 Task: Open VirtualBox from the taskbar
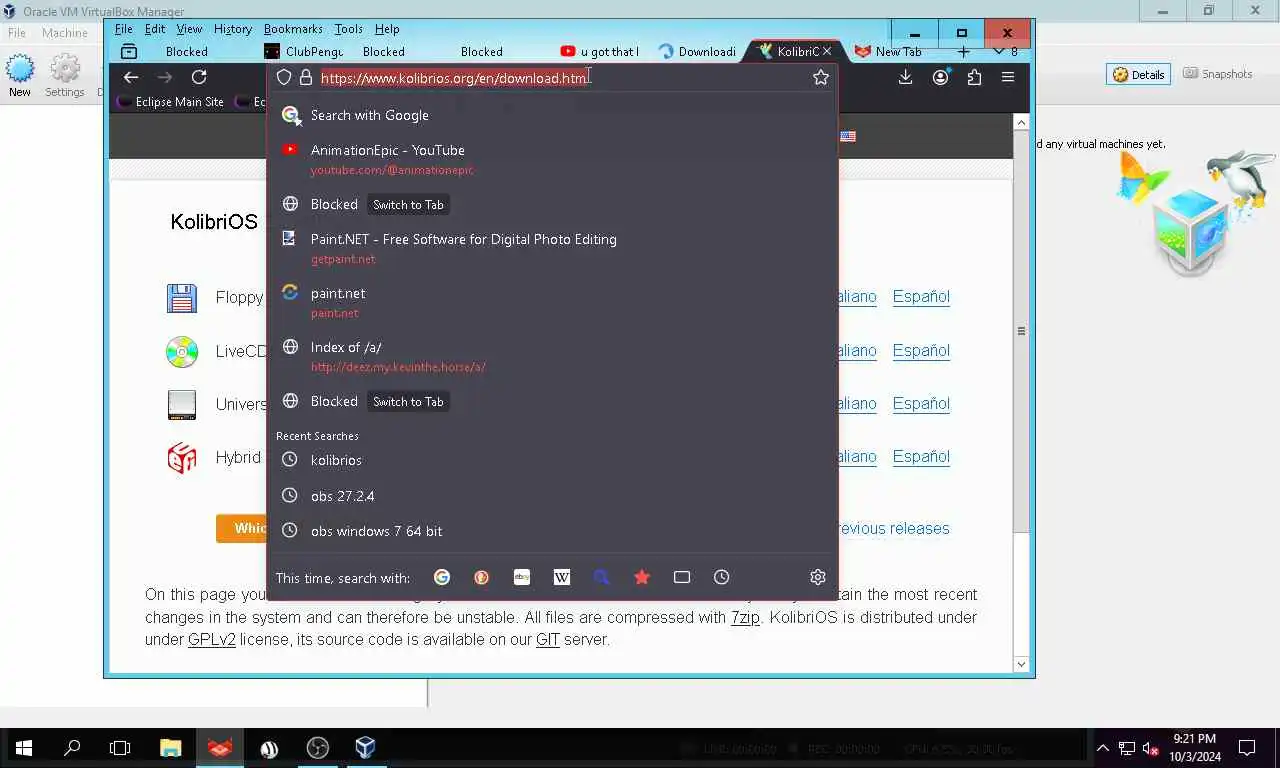point(365,748)
